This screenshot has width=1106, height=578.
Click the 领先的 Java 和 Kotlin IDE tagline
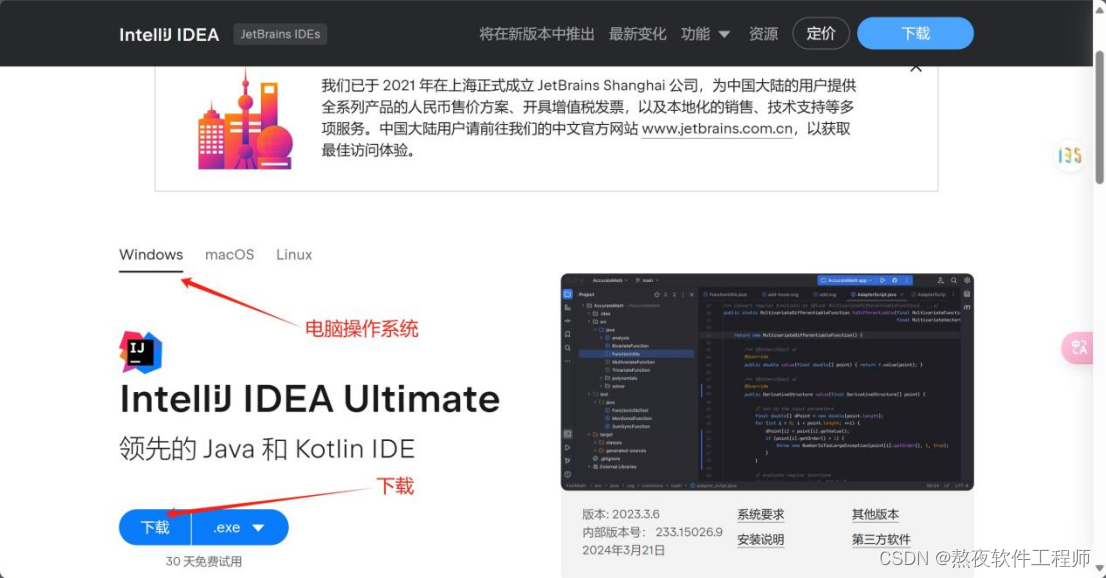tap(267, 449)
